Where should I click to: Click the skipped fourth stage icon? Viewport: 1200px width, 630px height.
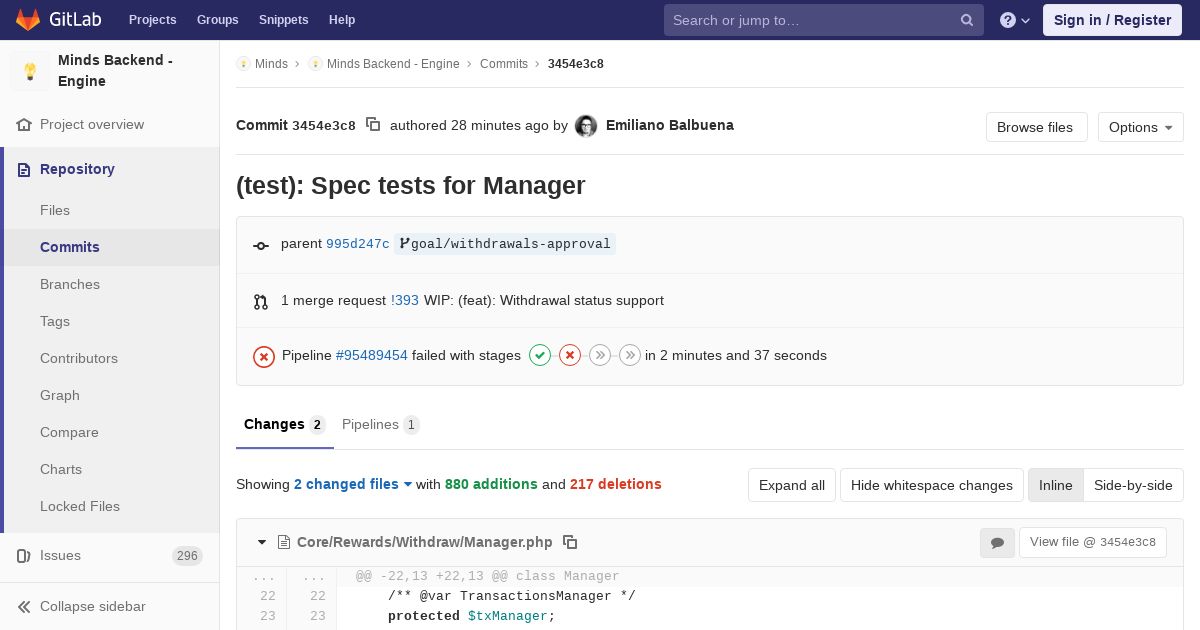tap(630, 355)
